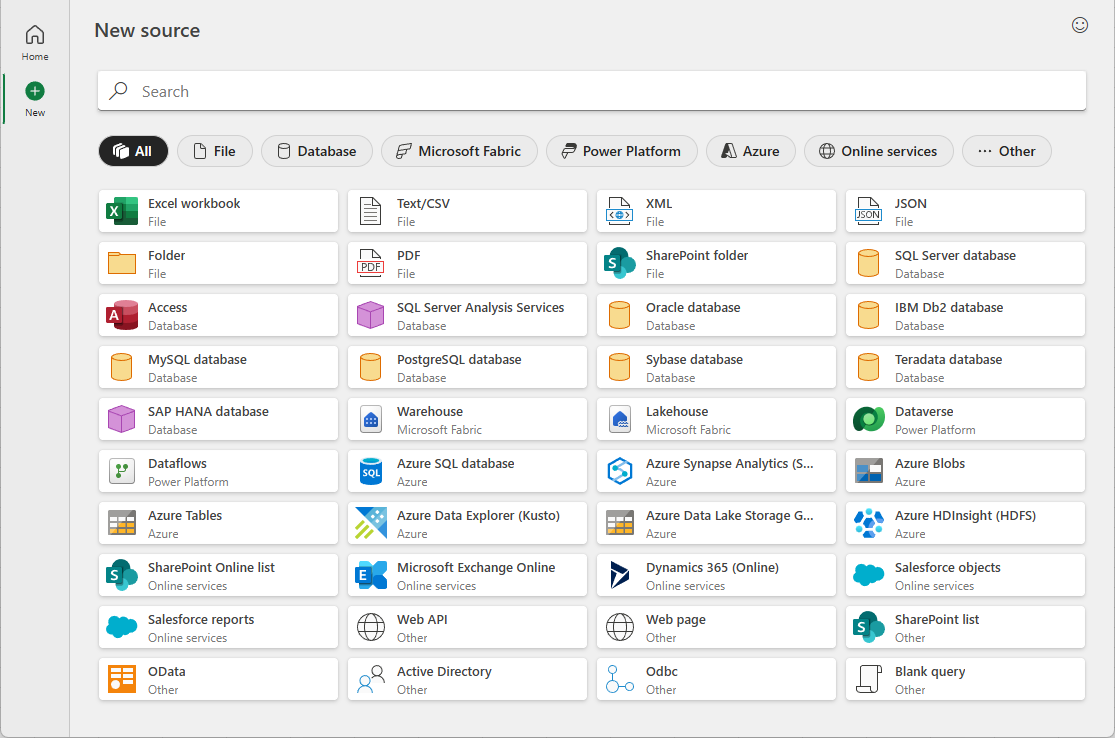This screenshot has width=1115, height=738.
Task: Filter sources by File category
Action: pyautogui.click(x=215, y=151)
